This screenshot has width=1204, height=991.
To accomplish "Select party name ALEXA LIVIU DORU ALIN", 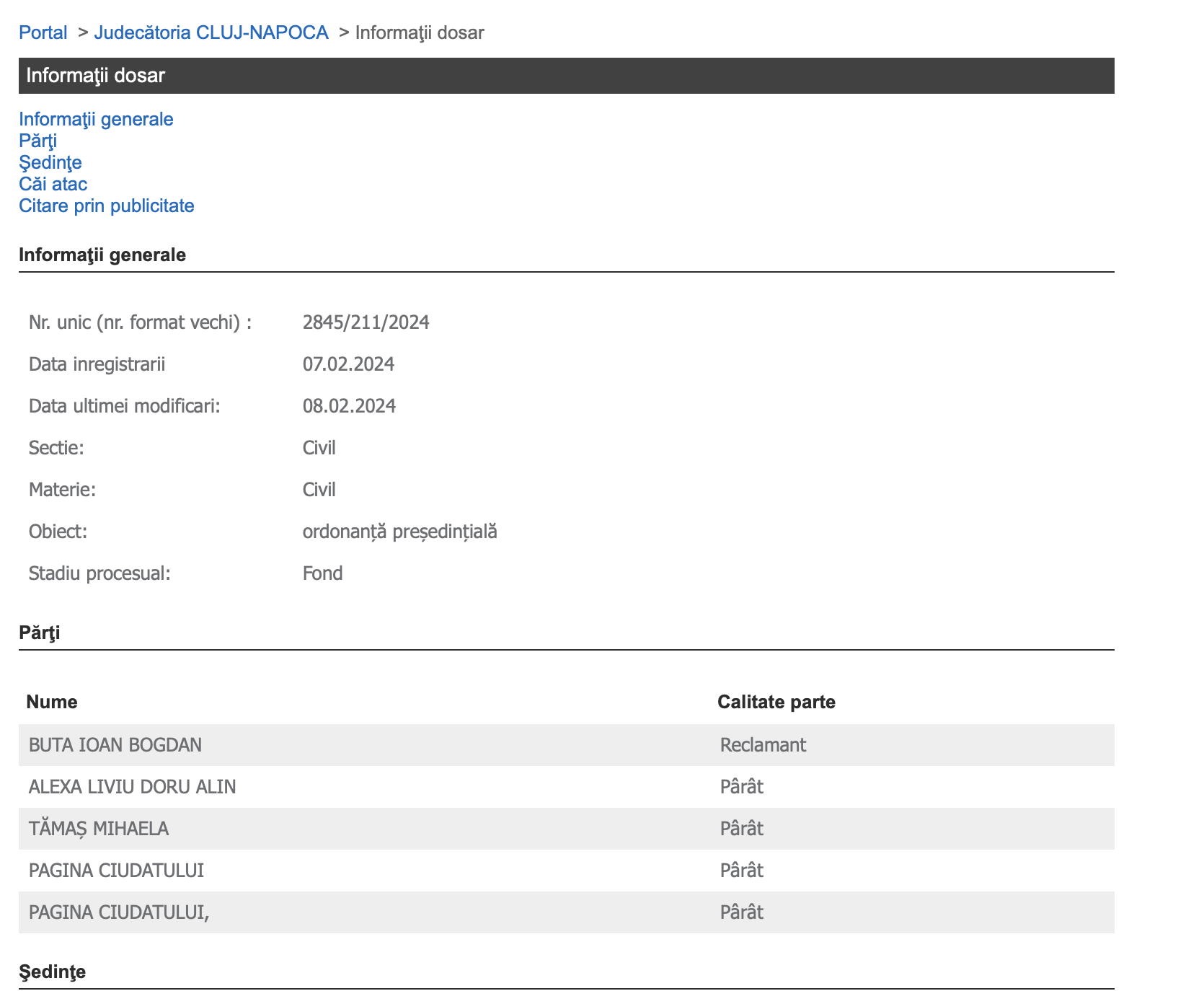I will tap(133, 787).
